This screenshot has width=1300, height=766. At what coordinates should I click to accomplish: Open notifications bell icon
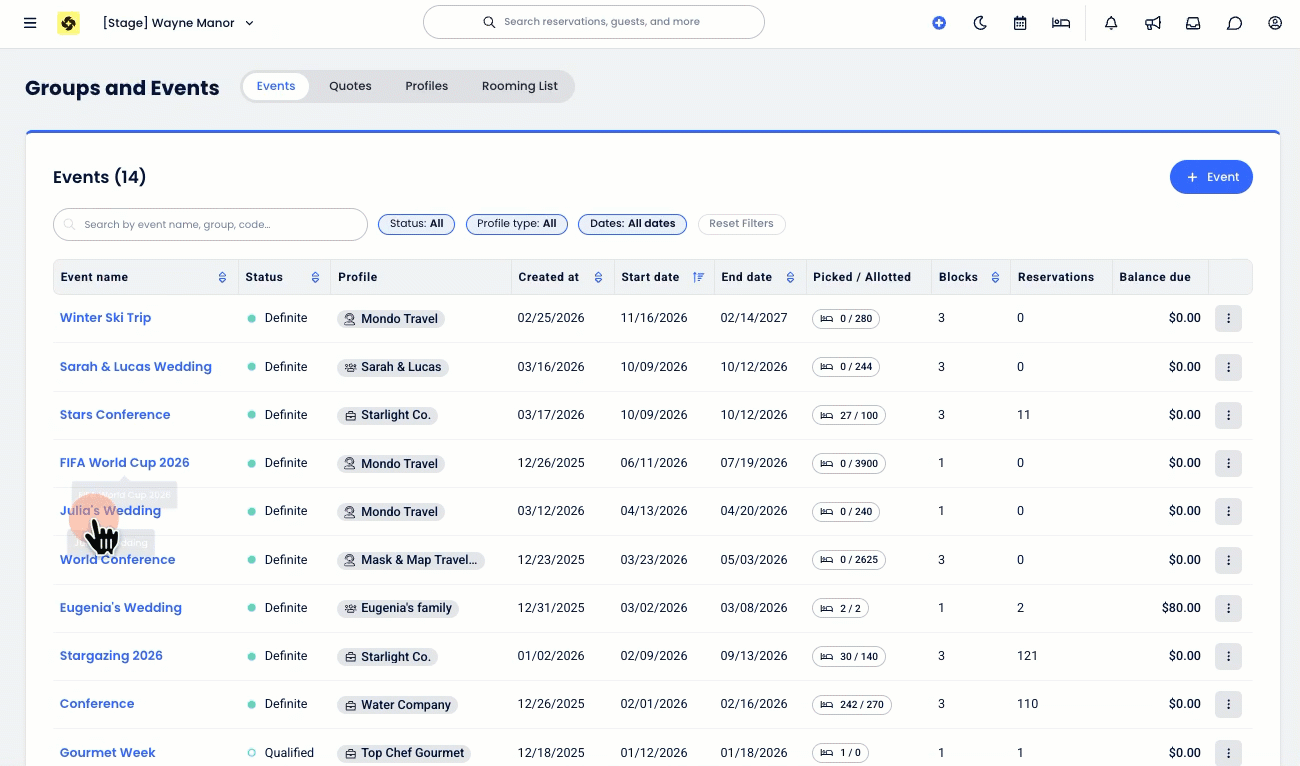click(x=1111, y=23)
